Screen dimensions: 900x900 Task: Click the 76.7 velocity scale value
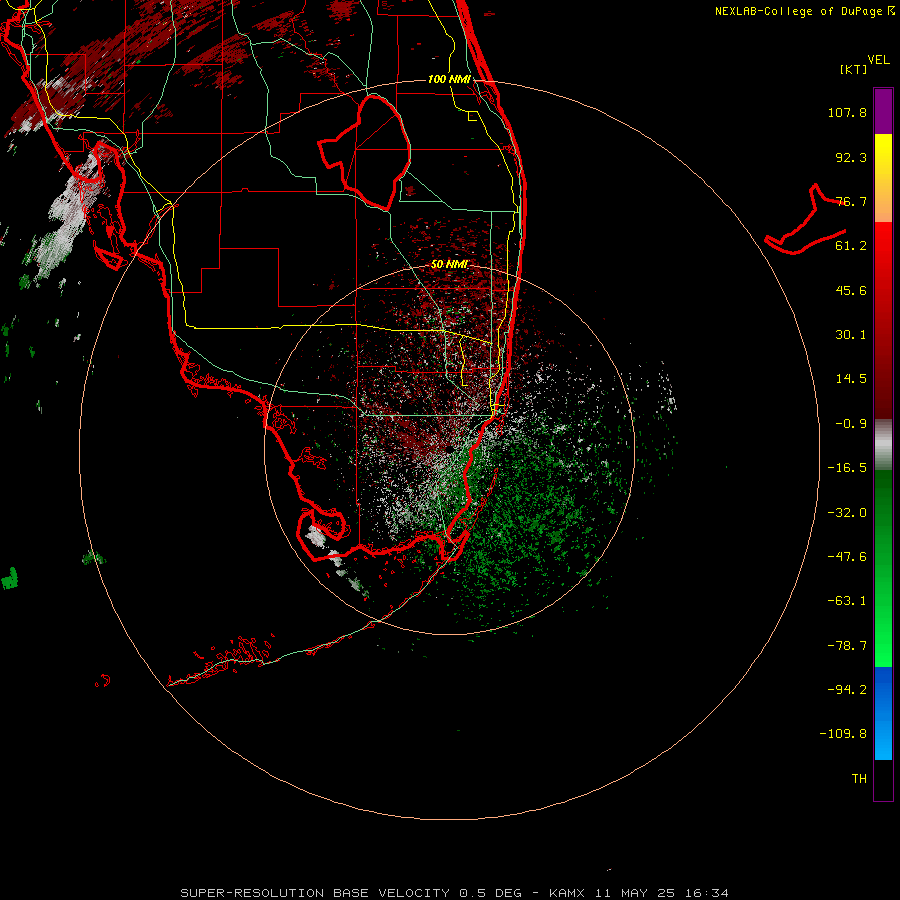pos(851,201)
